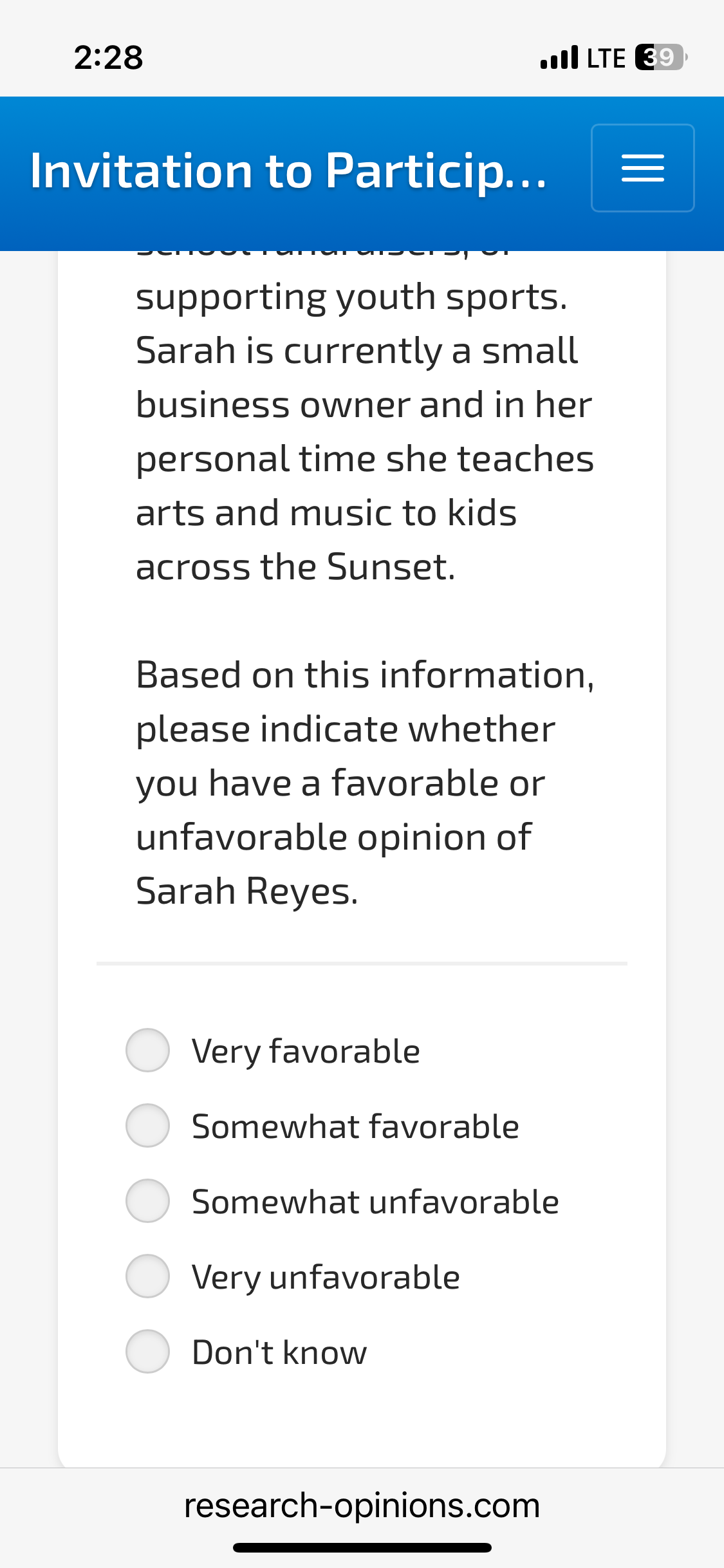The width and height of the screenshot is (724, 1568).
Task: Tap the 2:28 clock in status bar
Action: 108,57
